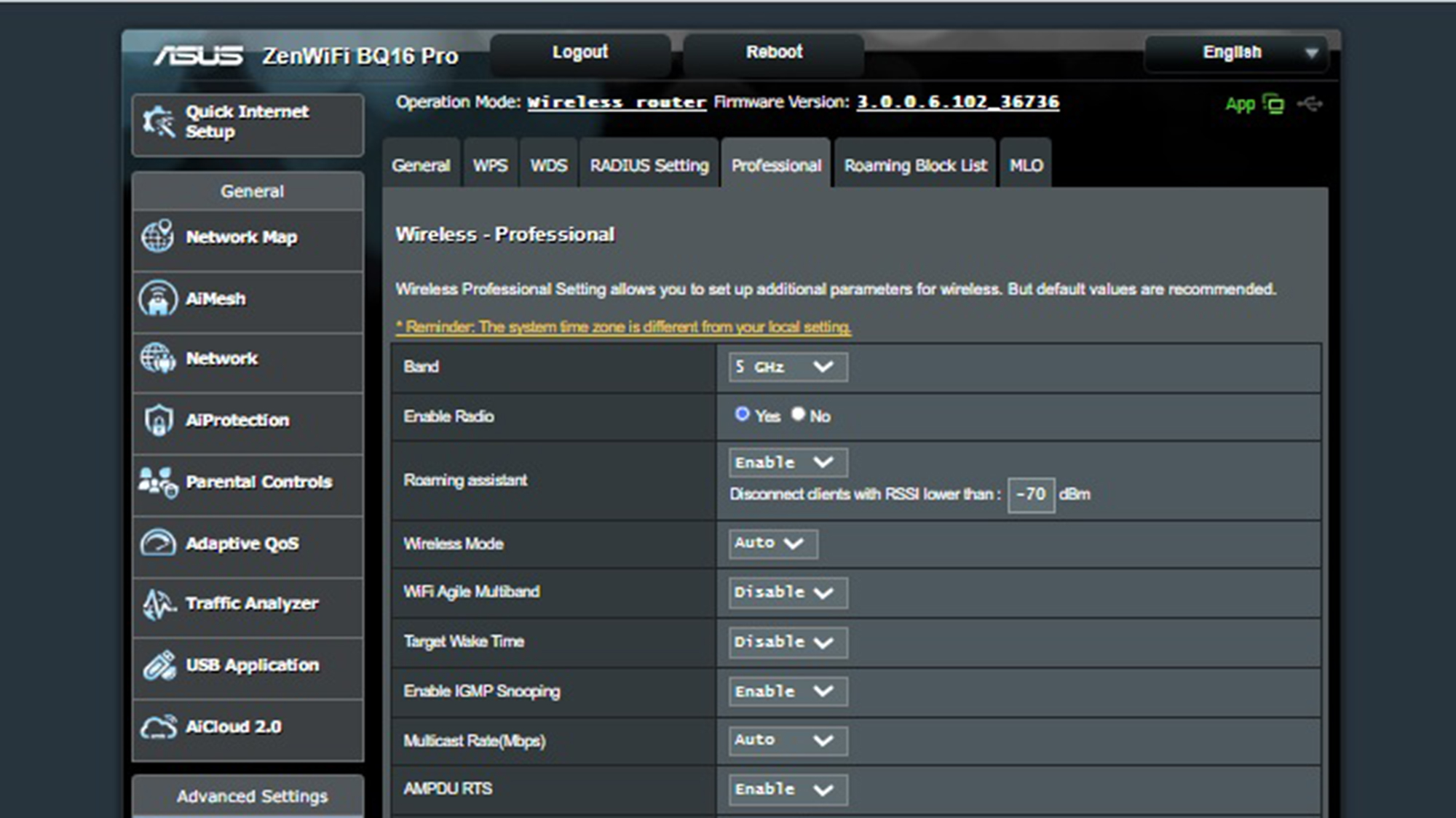
Task: Open the Multicast Rate dropdown
Action: (788, 740)
